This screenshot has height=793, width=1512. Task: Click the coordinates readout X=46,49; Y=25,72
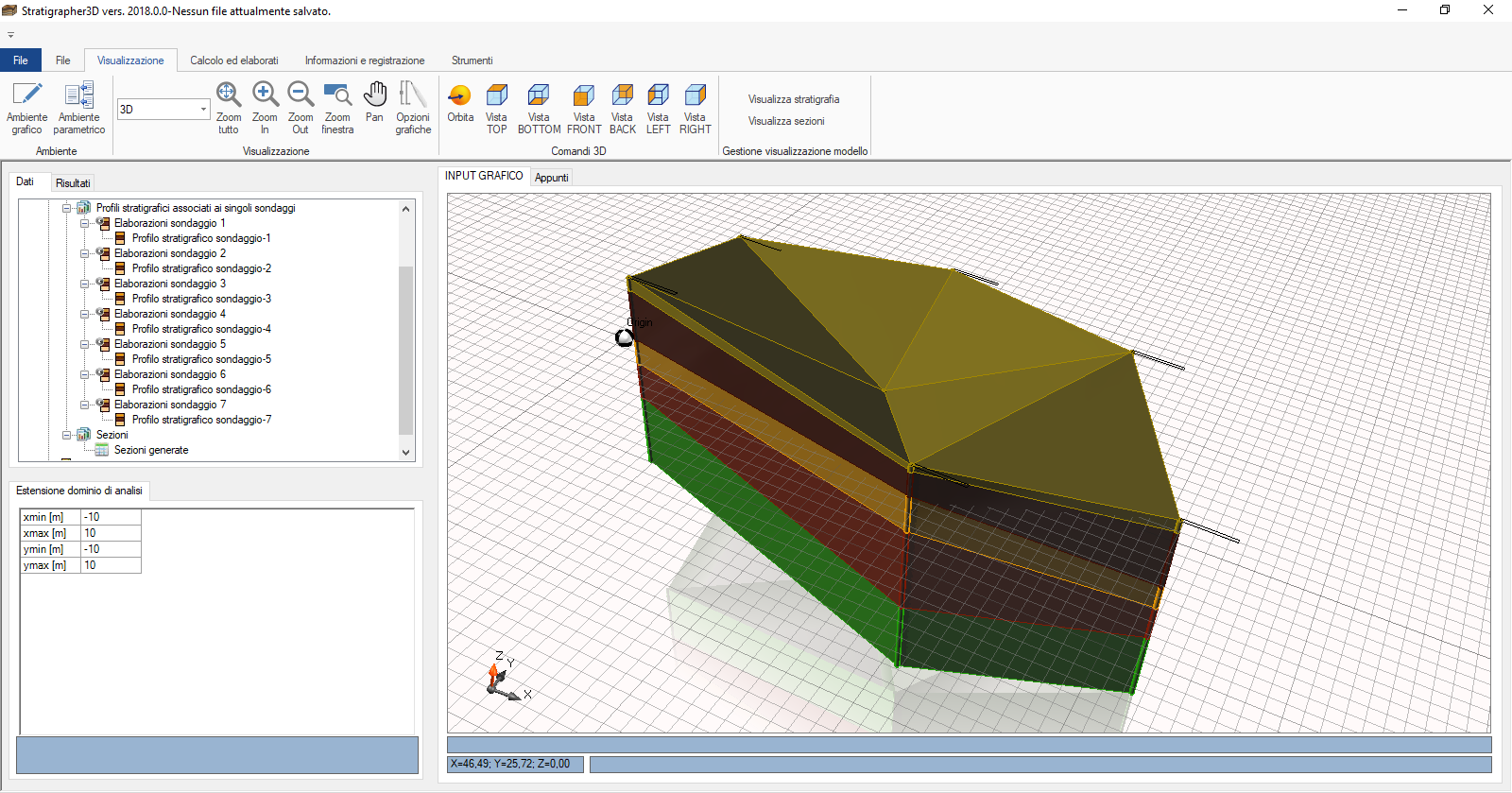516,764
